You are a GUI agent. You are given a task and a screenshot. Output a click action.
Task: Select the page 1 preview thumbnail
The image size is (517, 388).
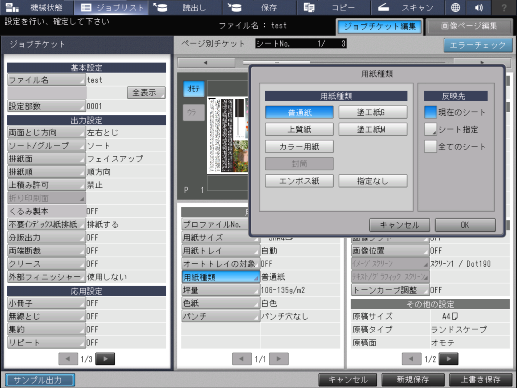(227, 135)
